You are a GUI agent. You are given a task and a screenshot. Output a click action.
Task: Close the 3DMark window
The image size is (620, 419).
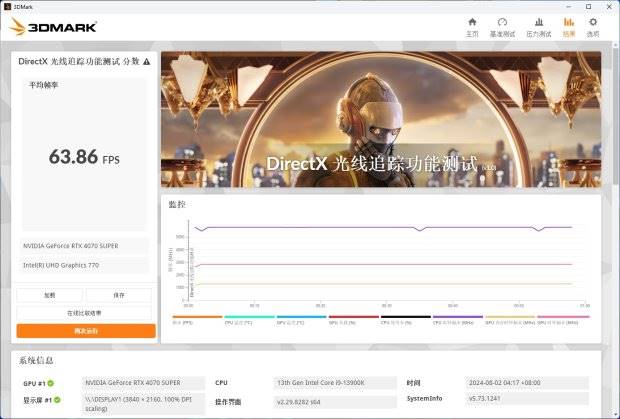click(x=609, y=7)
